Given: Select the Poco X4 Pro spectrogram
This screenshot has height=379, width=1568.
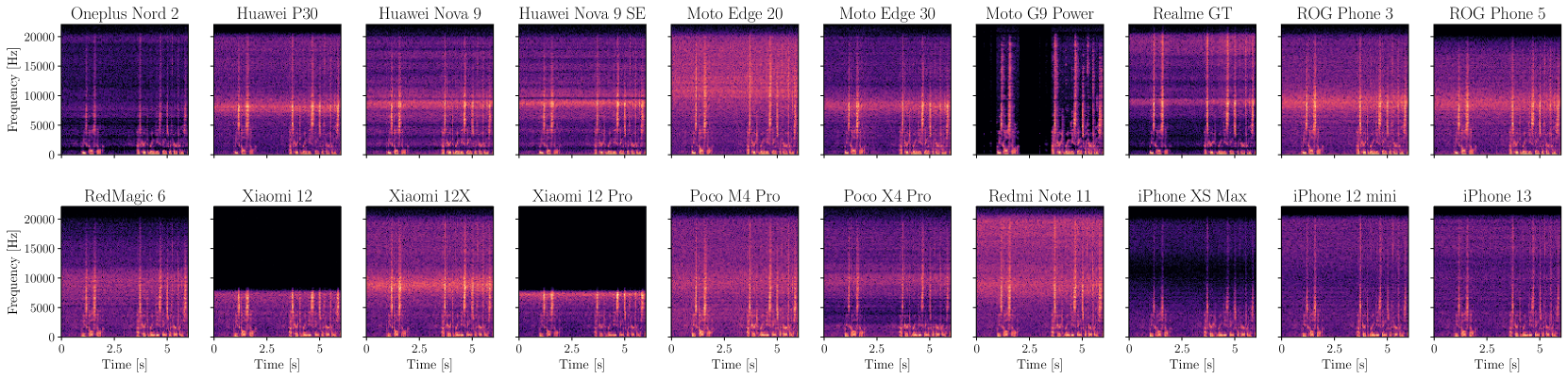Looking at the screenshot, I should [x=887, y=272].
